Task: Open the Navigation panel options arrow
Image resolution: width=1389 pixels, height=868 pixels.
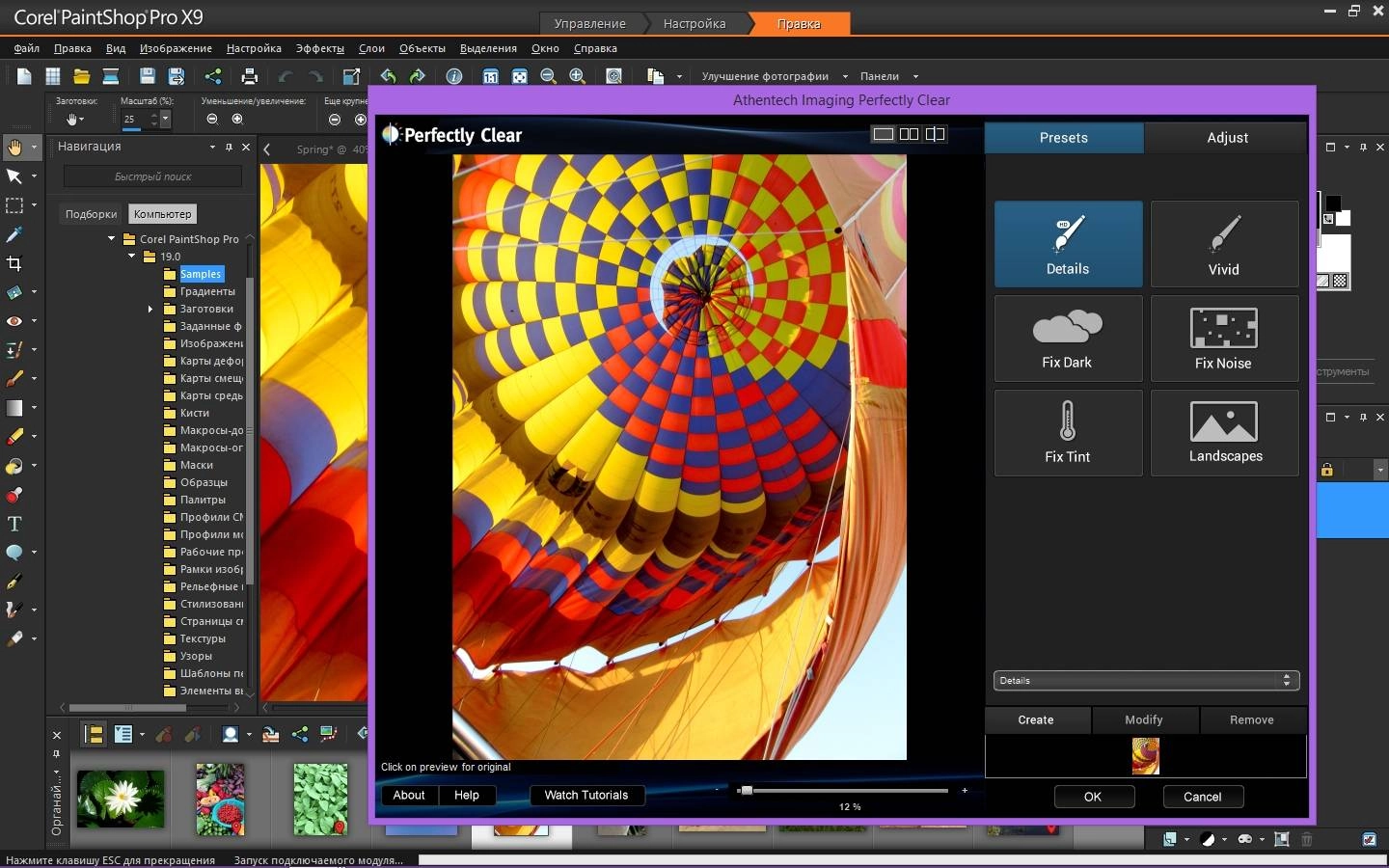Action: click(212, 147)
